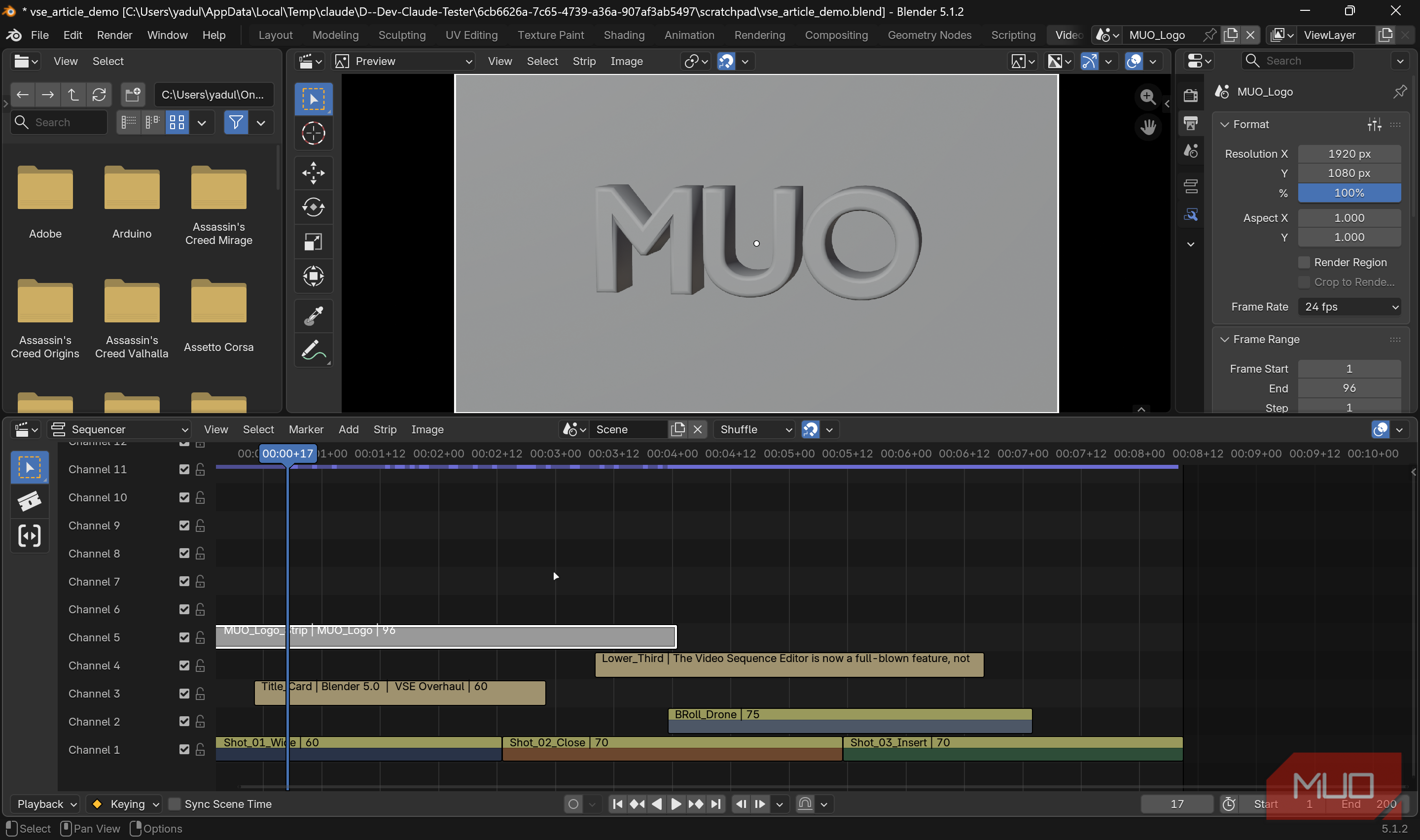
Task: Select the Move tool in preview toolbar
Action: [x=313, y=173]
